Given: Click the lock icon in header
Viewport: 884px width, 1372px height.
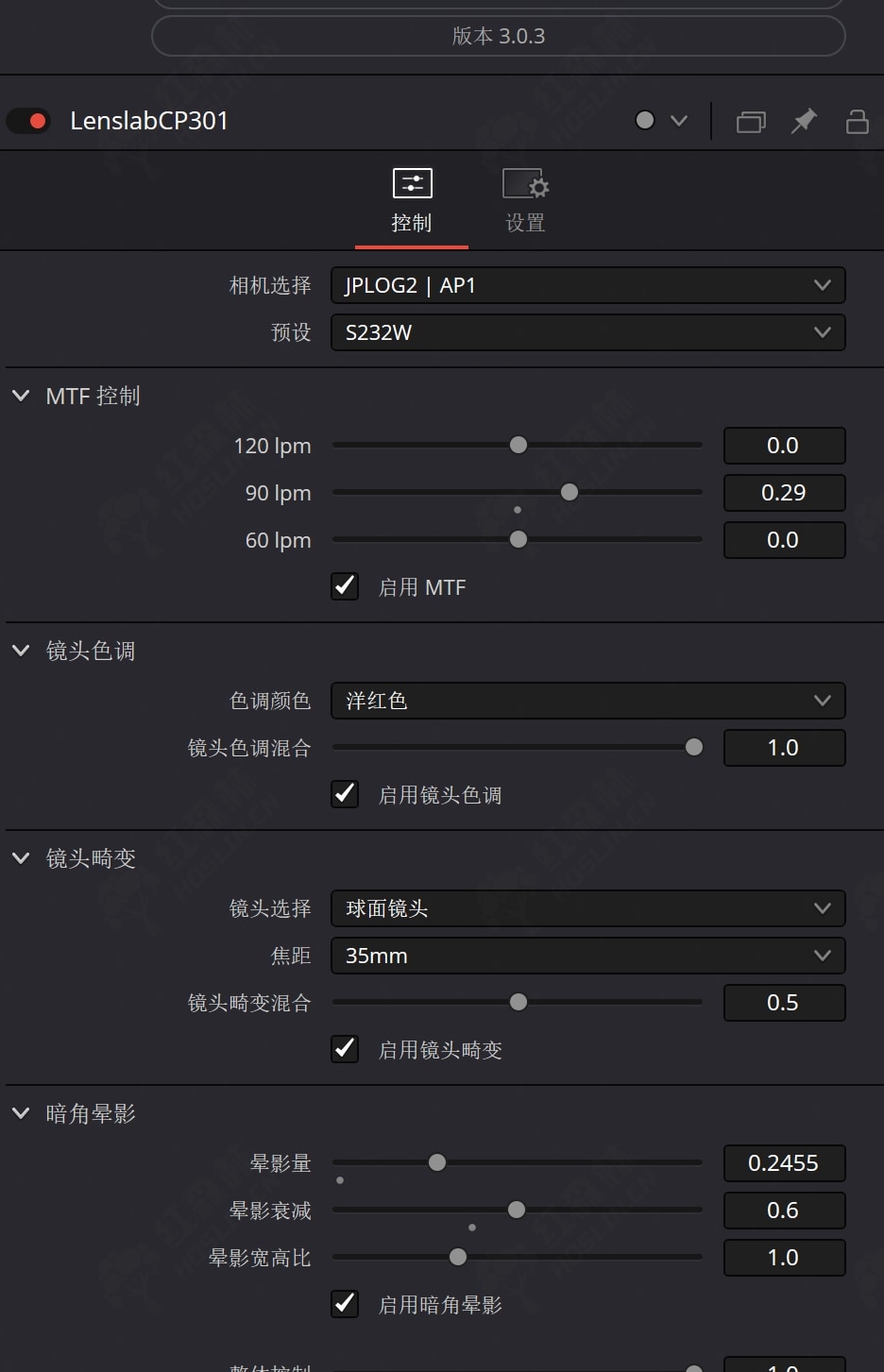Looking at the screenshot, I should (857, 121).
